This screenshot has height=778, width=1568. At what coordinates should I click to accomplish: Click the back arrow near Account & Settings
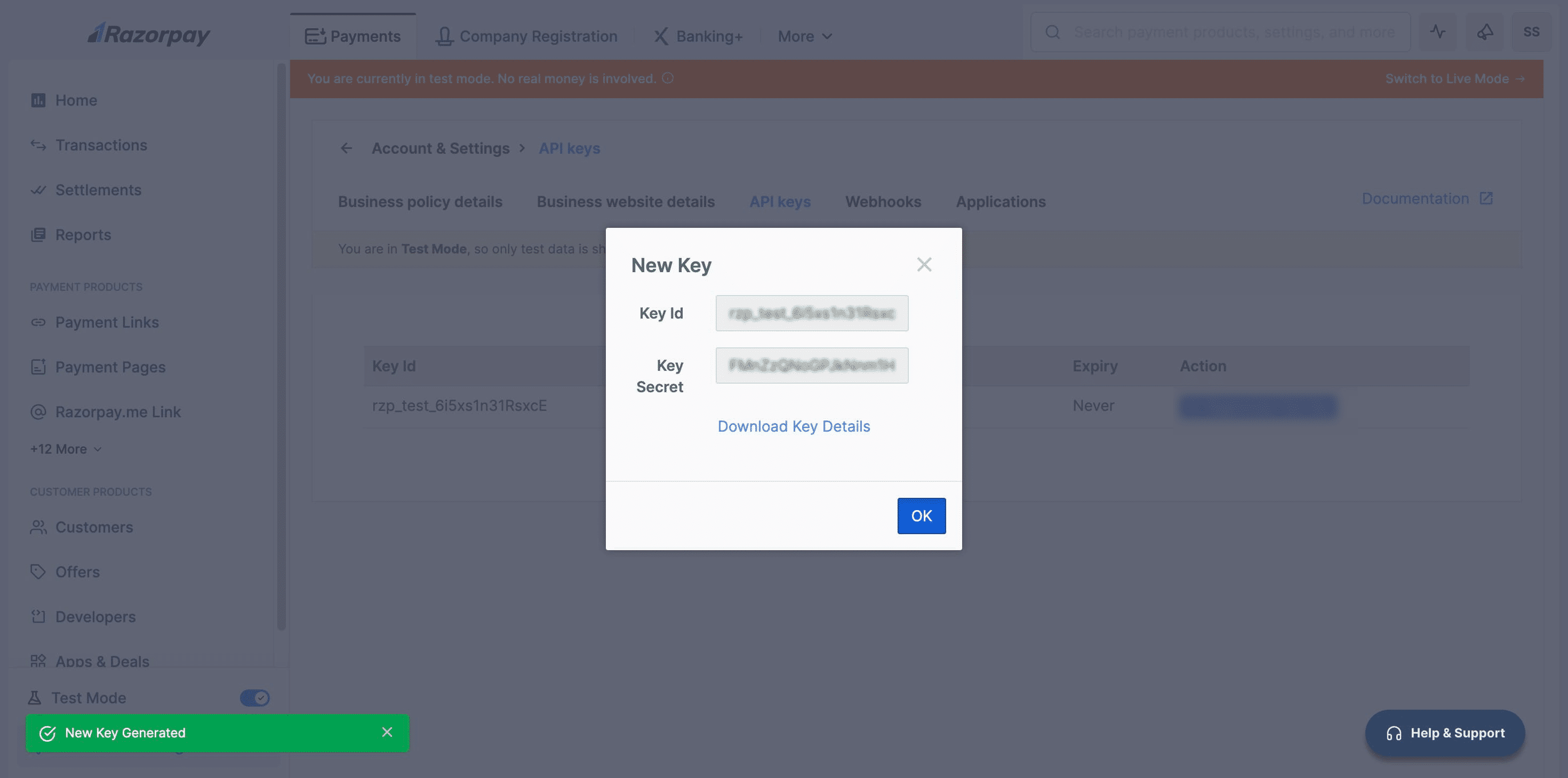[346, 148]
